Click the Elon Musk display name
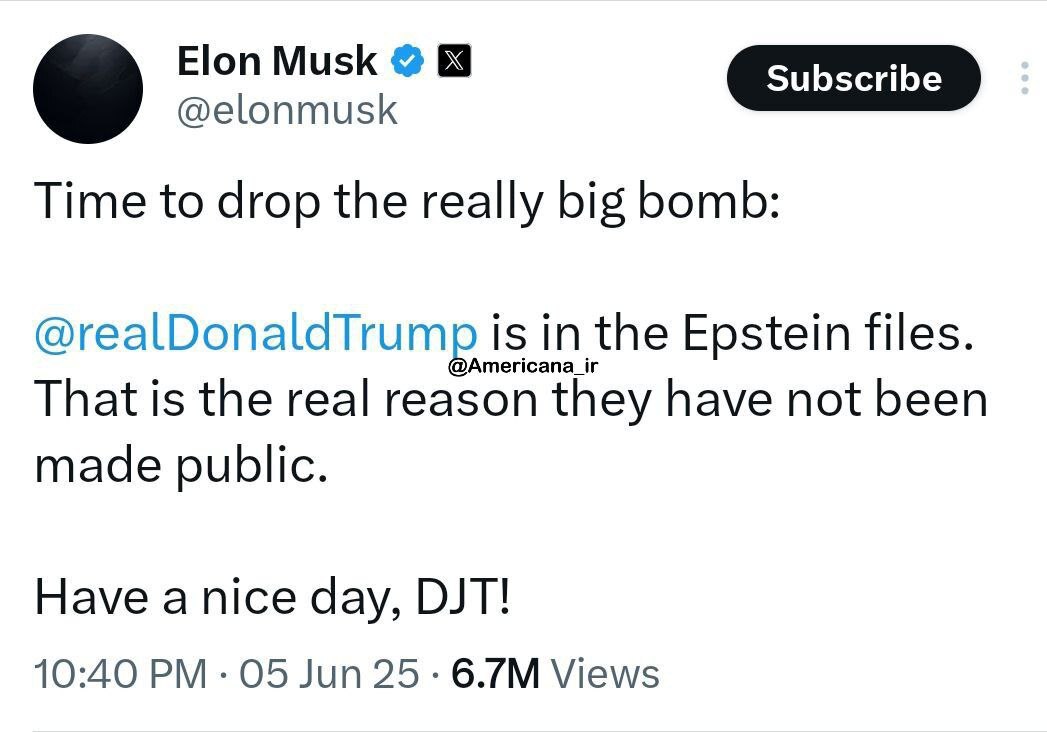Image resolution: width=1047 pixels, height=732 pixels. click(277, 62)
